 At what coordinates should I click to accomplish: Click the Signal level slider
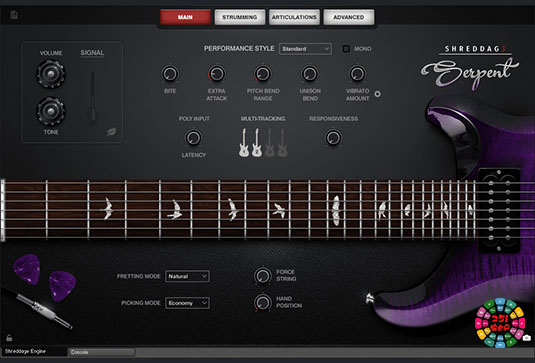92,97
